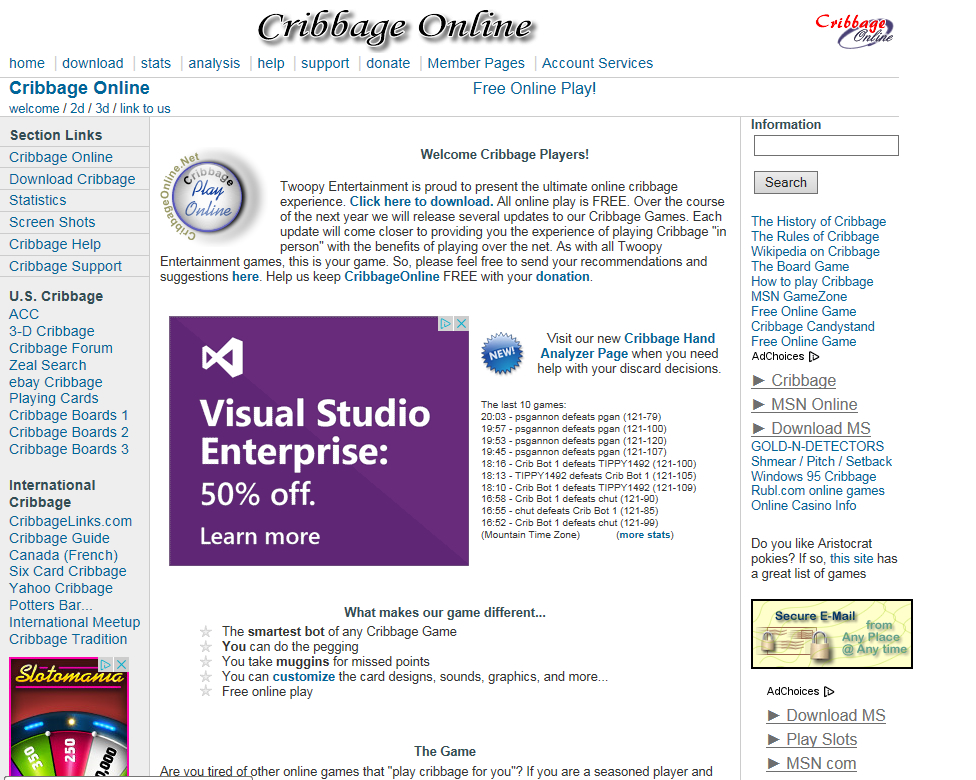Click donate in the top navigation
Screen dimensions: 976x780
click(388, 63)
